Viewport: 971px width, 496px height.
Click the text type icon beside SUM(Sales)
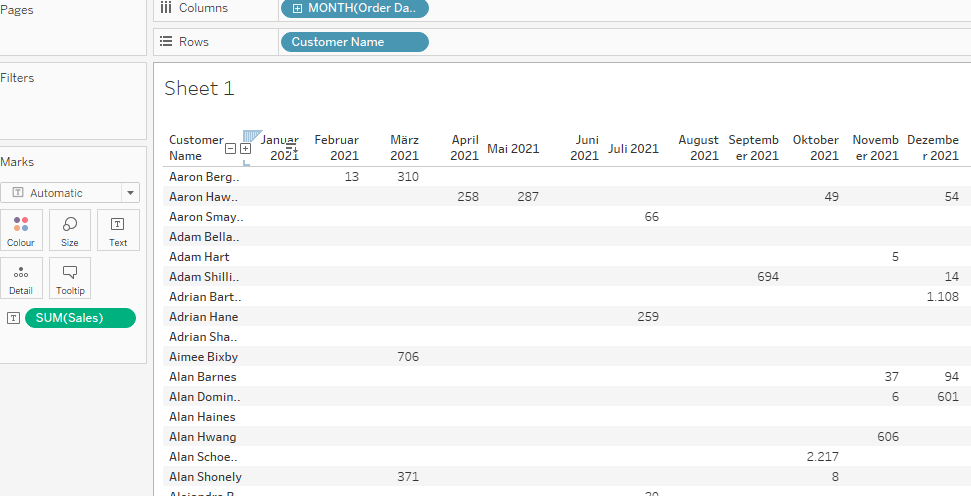point(13,318)
